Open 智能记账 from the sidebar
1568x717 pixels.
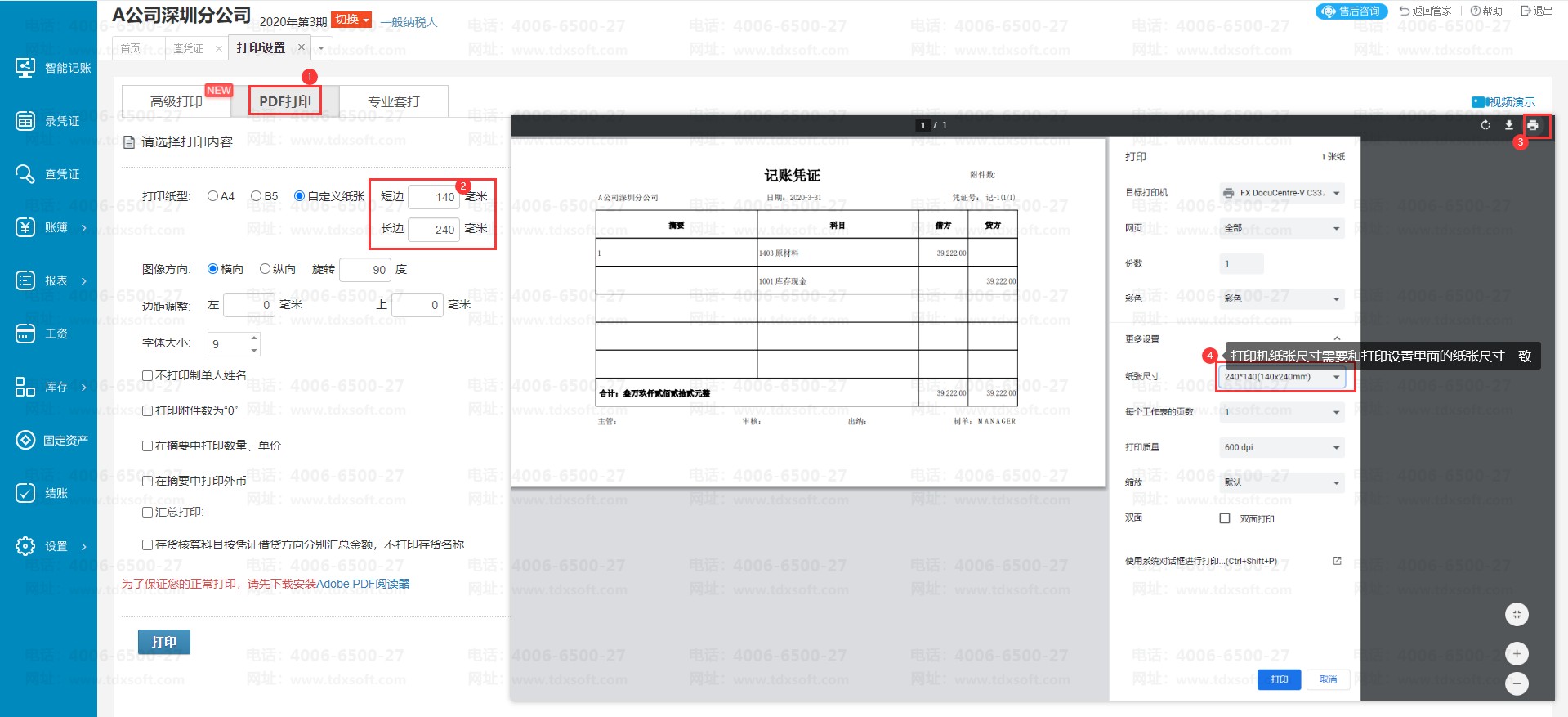54,68
